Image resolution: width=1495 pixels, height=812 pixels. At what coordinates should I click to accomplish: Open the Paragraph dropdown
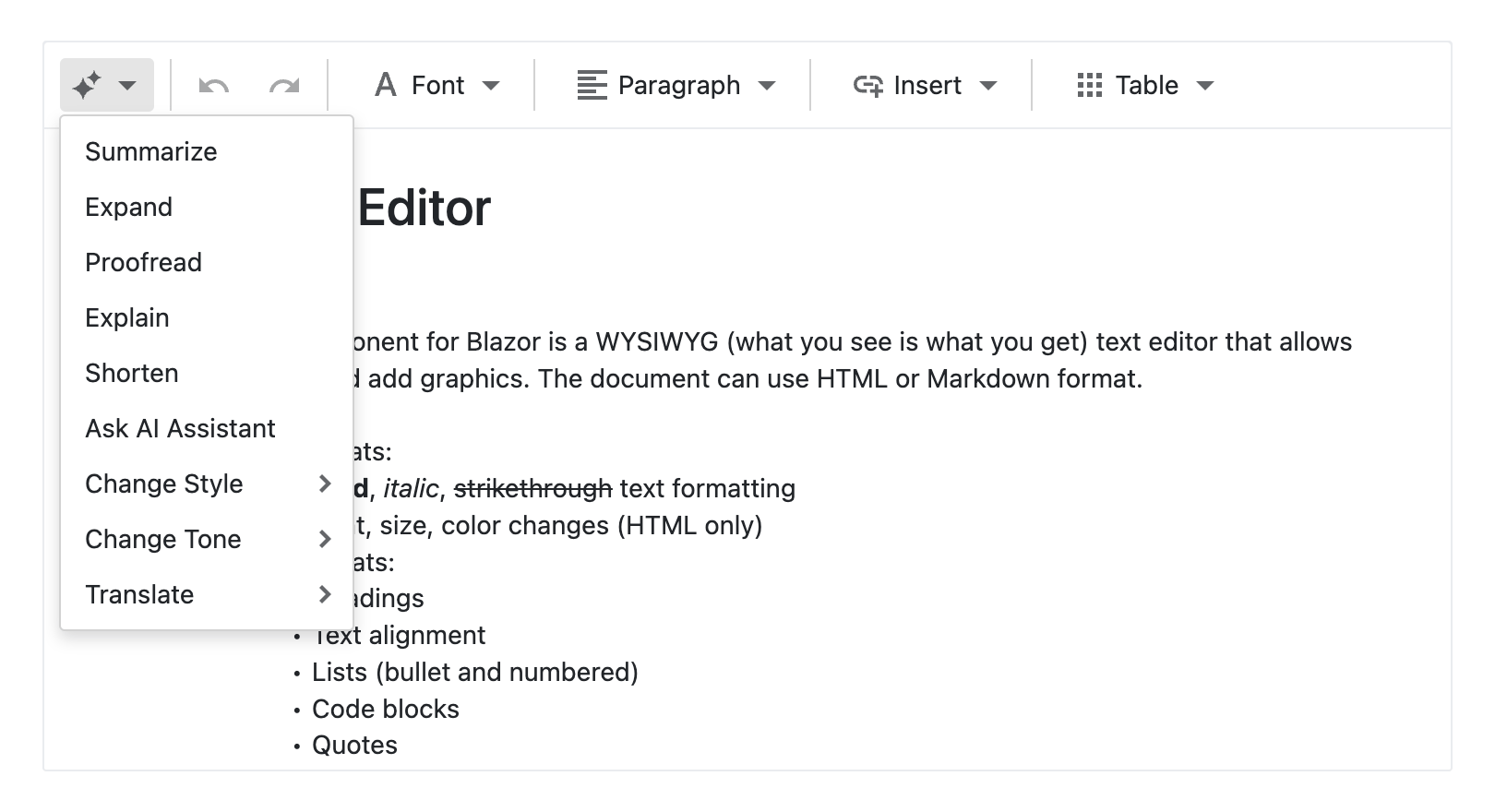coord(768,85)
